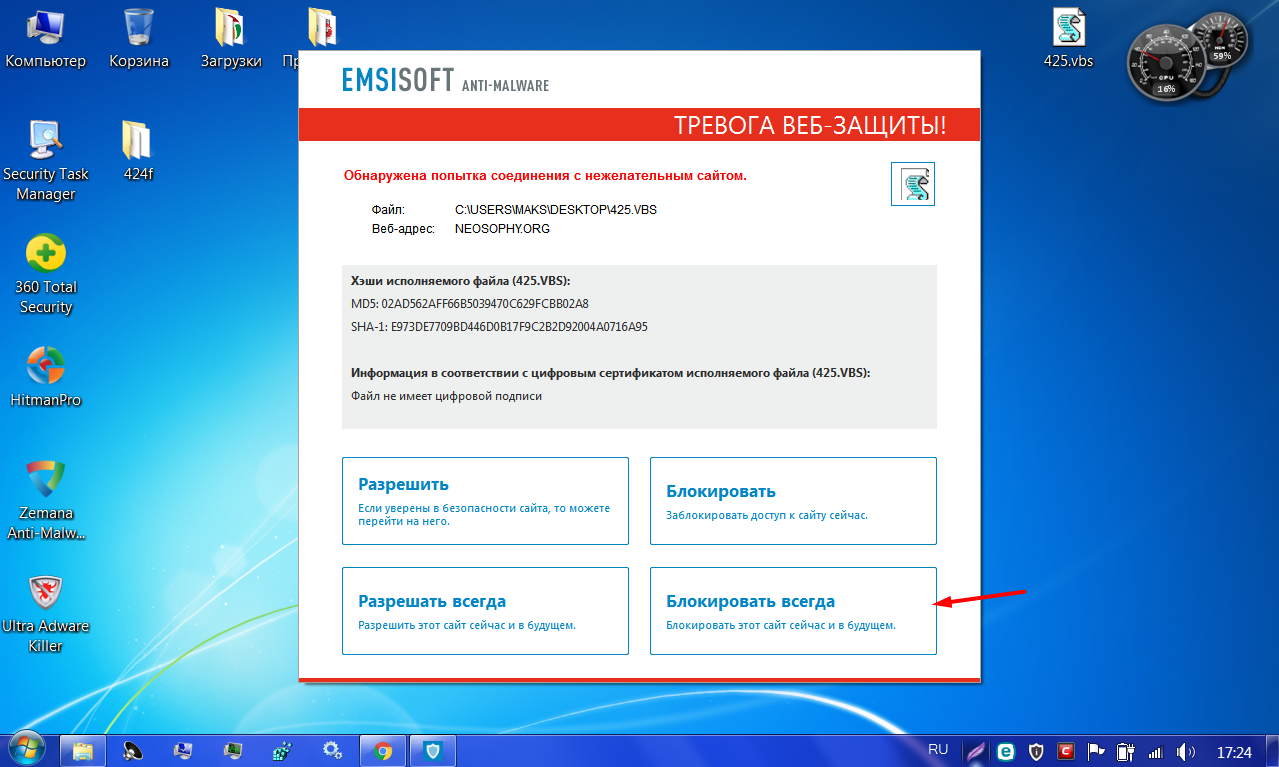
Task: Click the gears settings taskbar icon
Action: tap(332, 750)
